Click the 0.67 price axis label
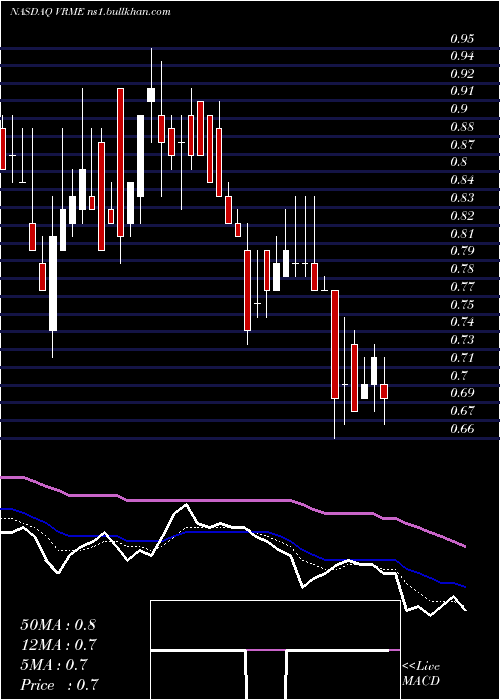The width and height of the screenshot is (500, 700). [462, 411]
